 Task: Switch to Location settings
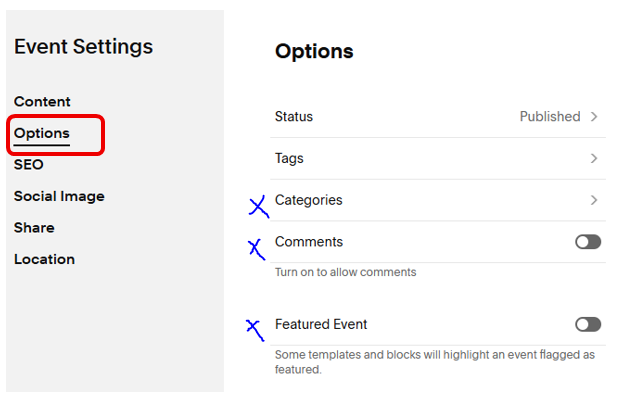[x=44, y=259]
